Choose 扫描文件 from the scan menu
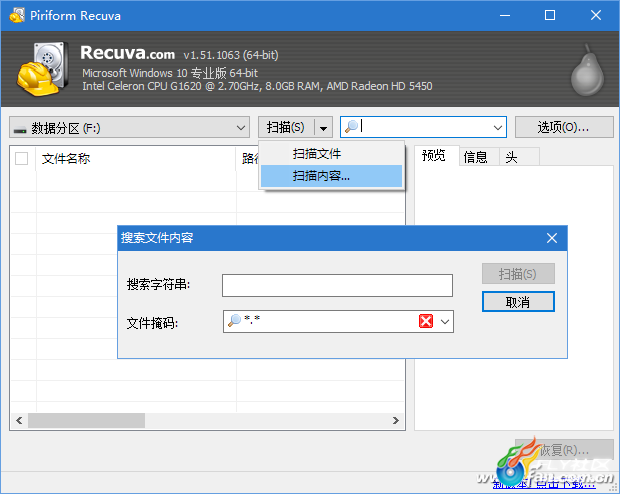The height and width of the screenshot is (494, 620). click(x=331, y=154)
